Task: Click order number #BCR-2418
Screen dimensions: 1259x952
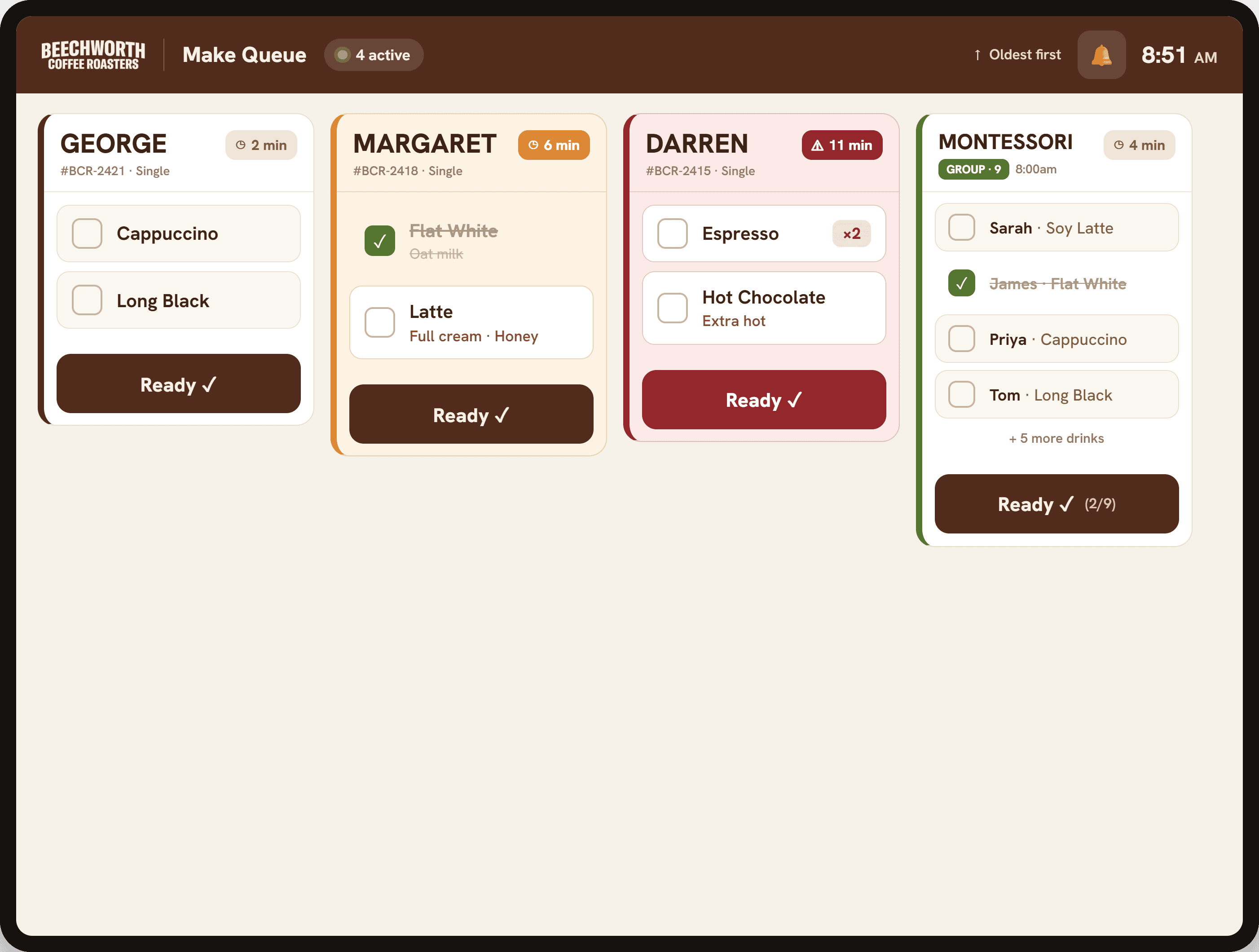Action: click(385, 171)
